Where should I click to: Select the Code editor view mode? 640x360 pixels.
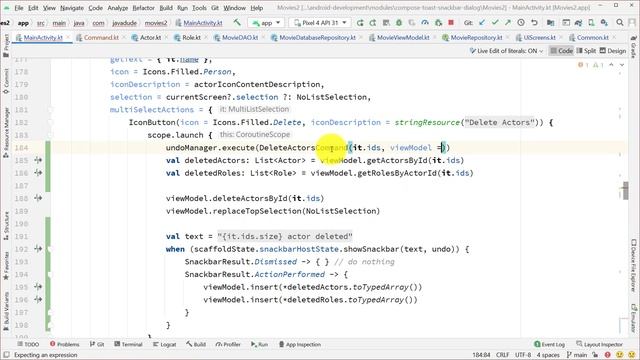561,51
